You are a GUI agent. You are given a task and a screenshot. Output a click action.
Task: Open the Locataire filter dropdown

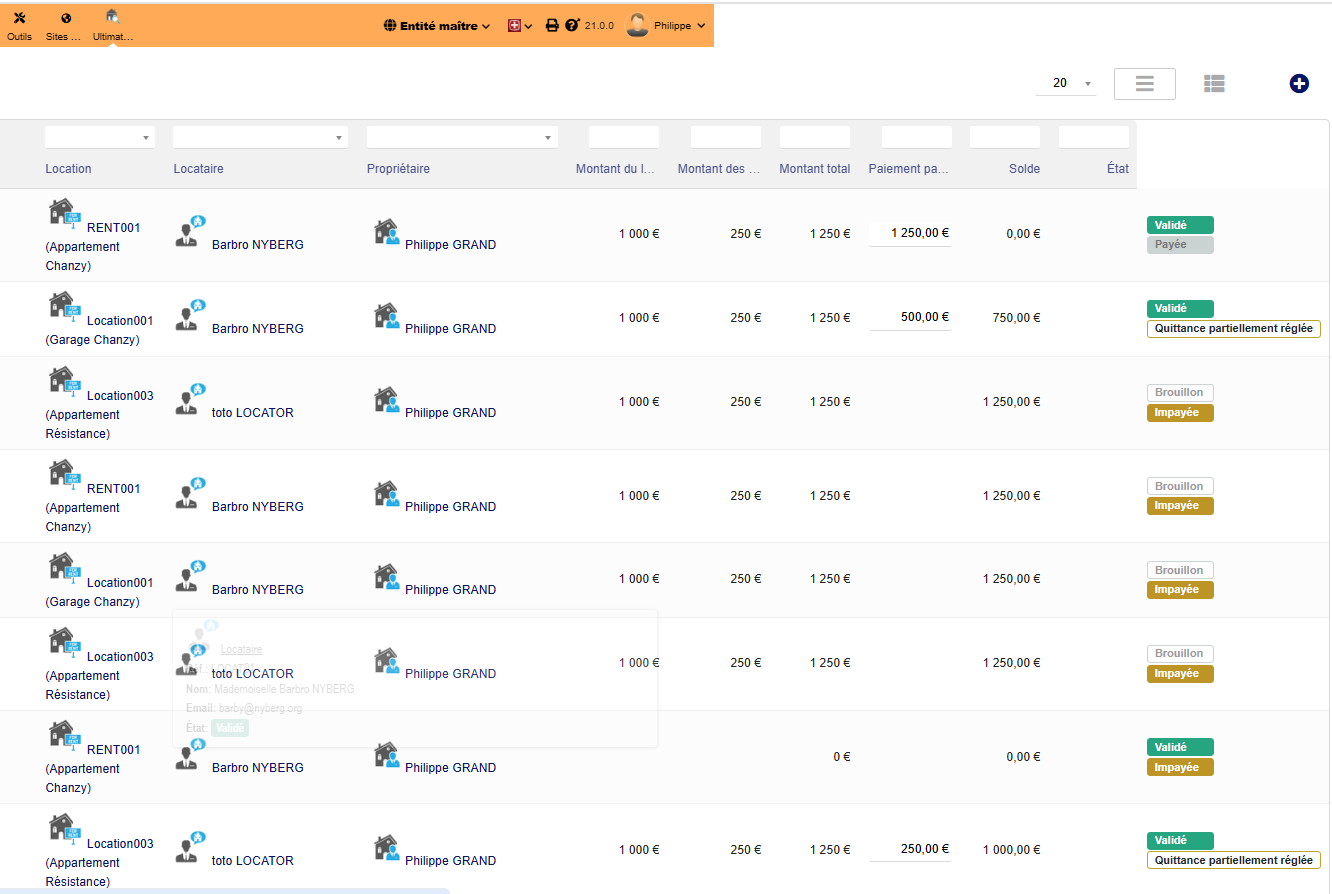[260, 137]
